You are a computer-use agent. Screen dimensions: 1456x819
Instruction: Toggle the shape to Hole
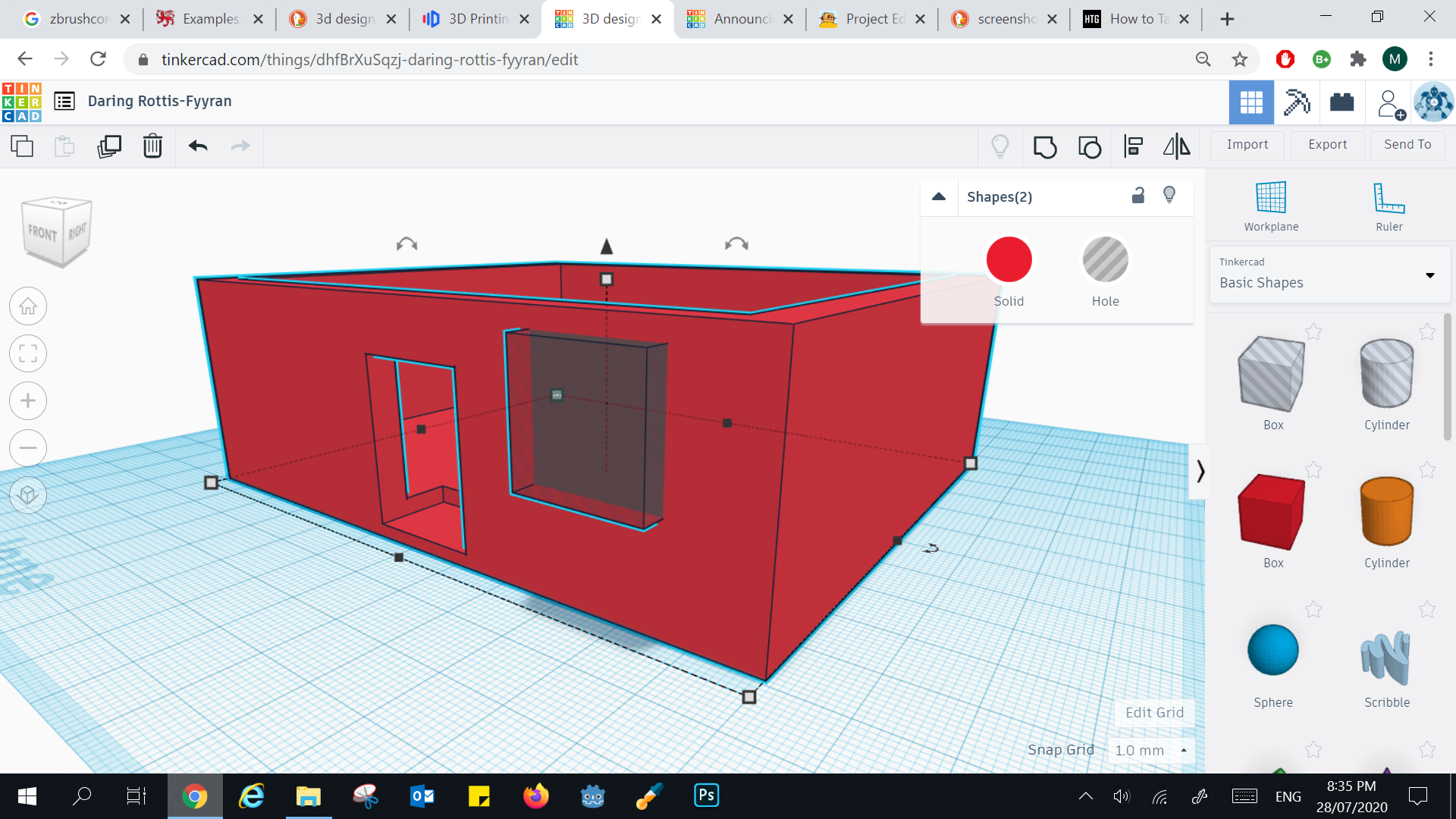1105,259
